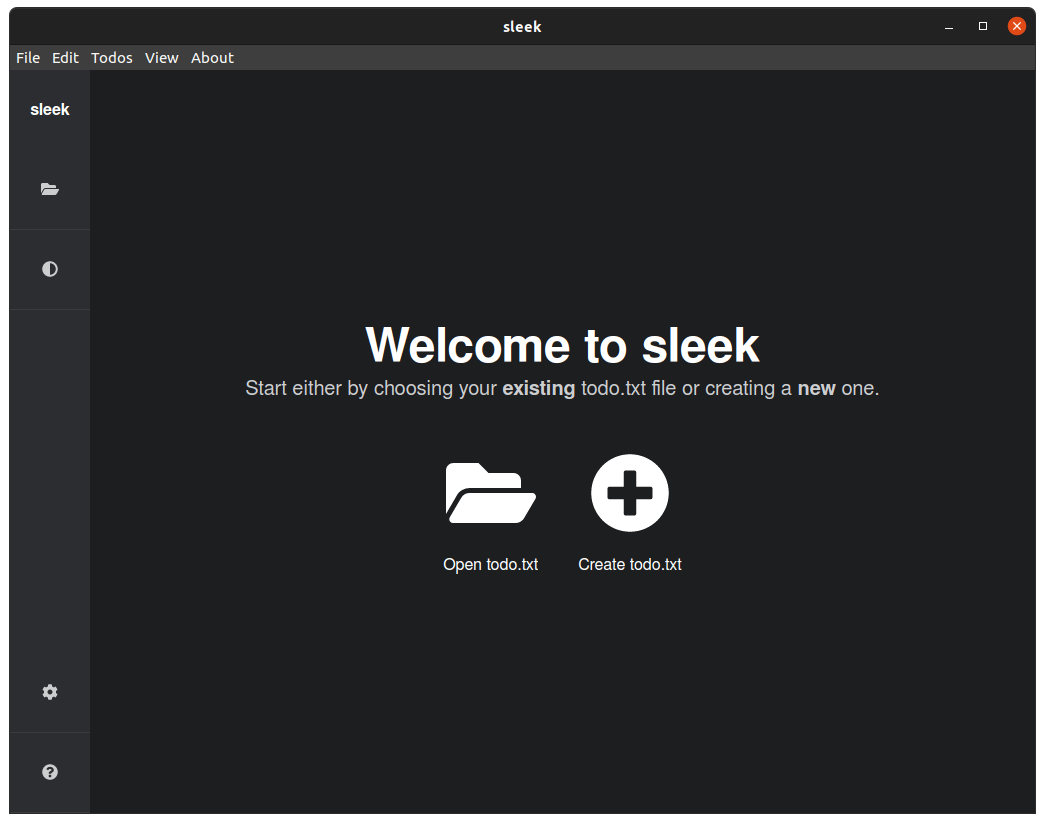Open the Edit menu
This screenshot has width=1045, height=823.
tap(64, 57)
